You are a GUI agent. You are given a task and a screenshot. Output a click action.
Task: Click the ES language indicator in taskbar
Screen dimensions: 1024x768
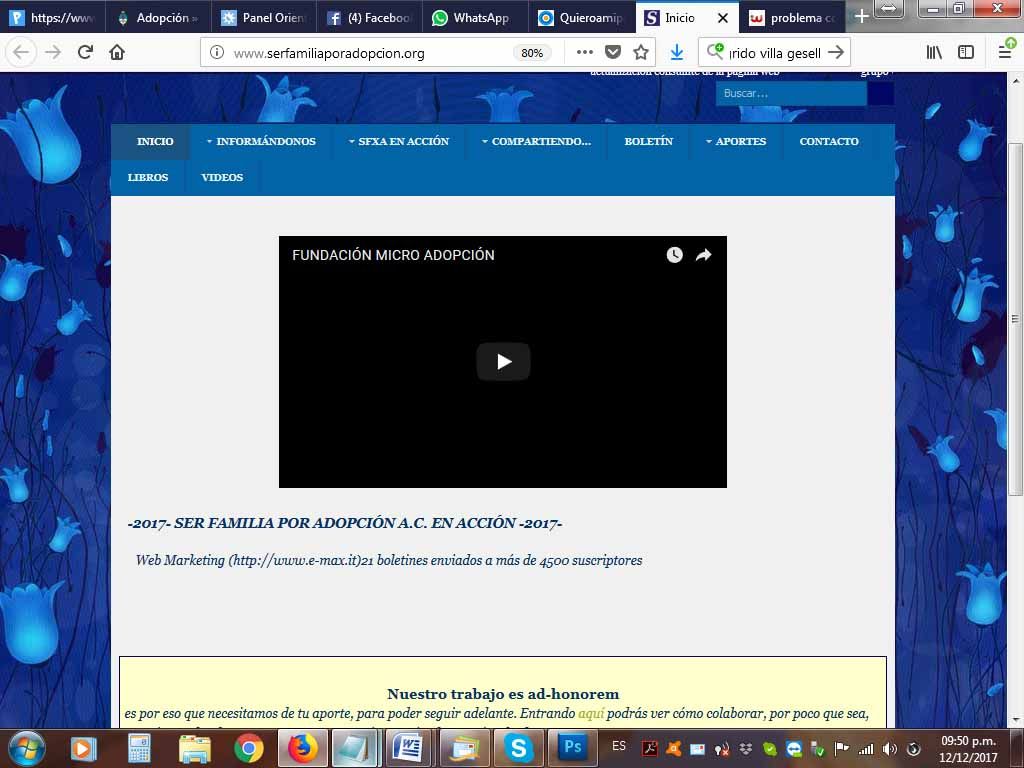(x=618, y=746)
